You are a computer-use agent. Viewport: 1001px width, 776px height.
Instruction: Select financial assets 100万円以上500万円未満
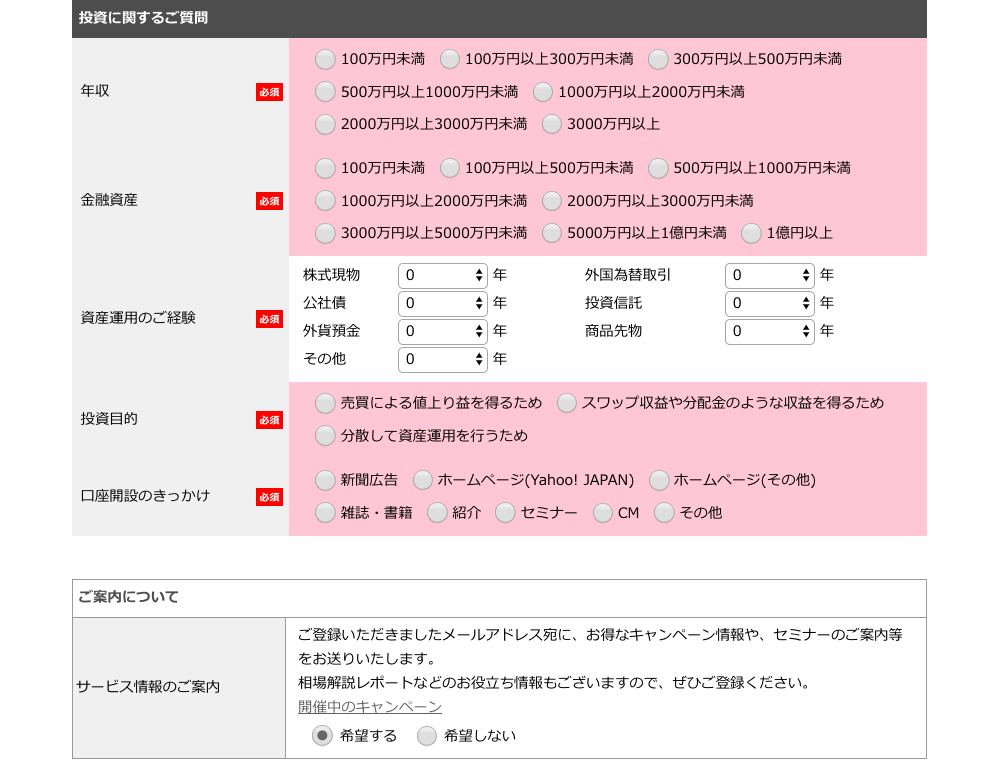(449, 168)
